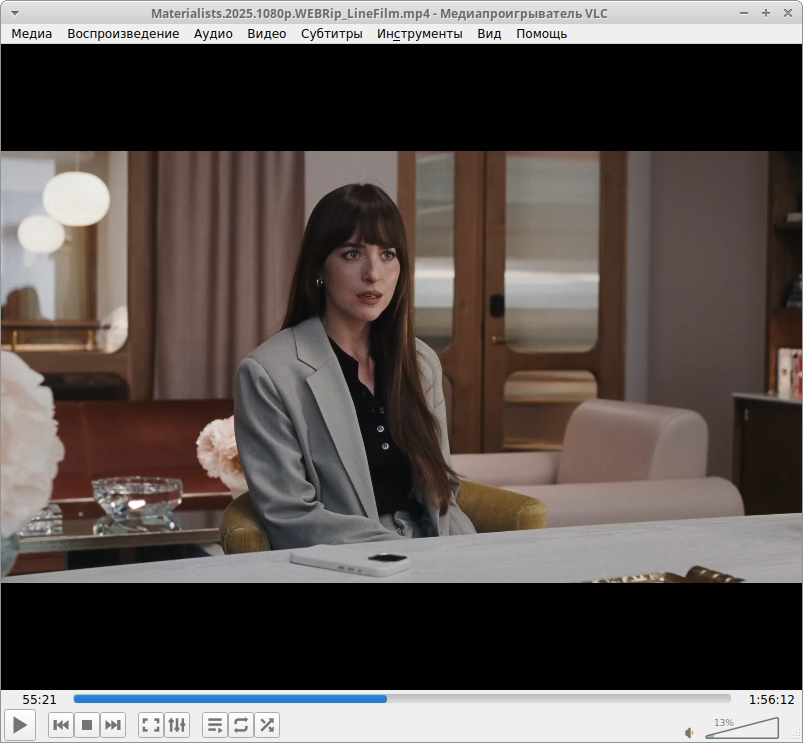Stop playback with the stop button

coord(87,725)
